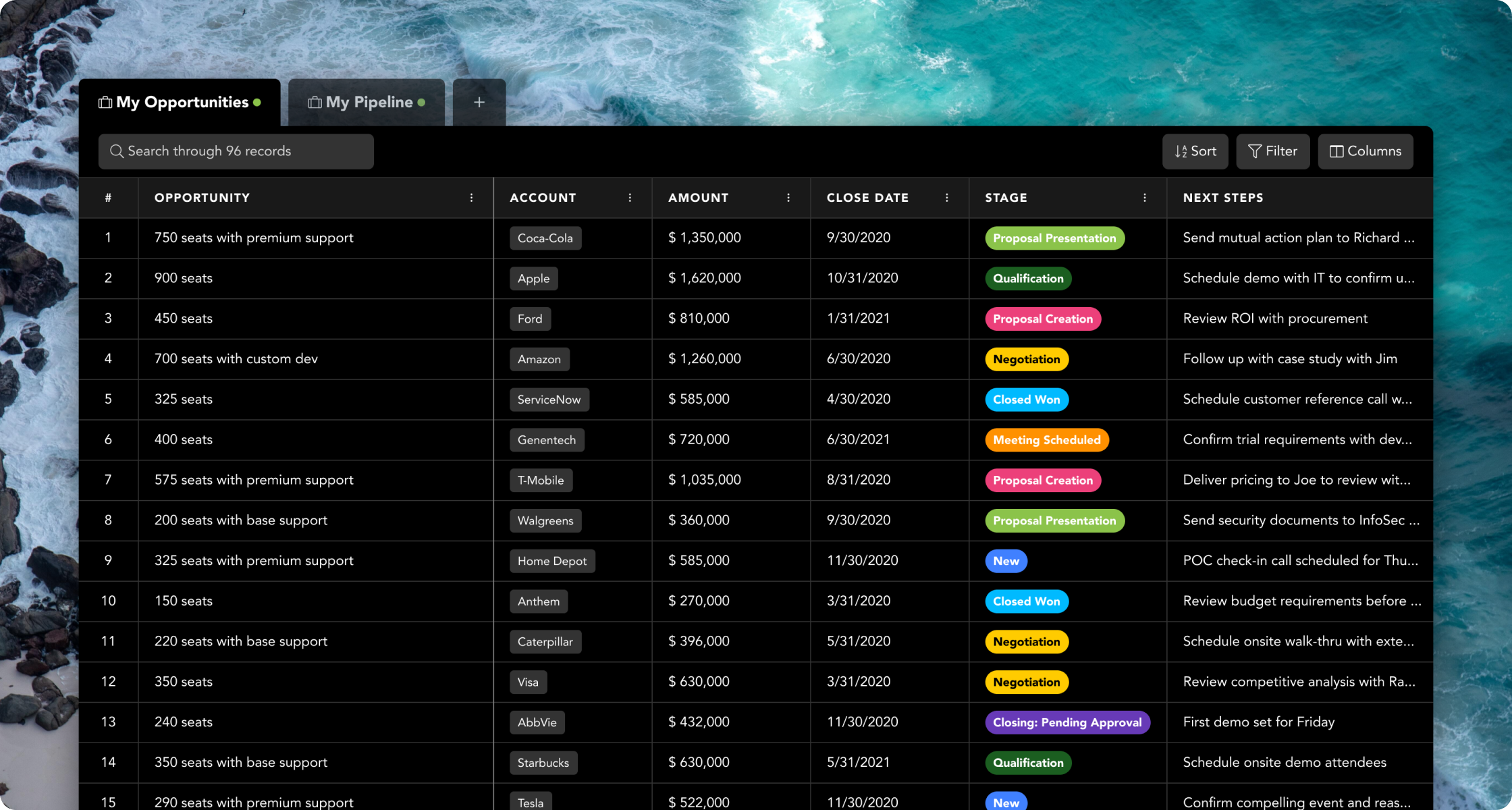Open the Filter panel
This screenshot has width=1512, height=810.
(1272, 151)
